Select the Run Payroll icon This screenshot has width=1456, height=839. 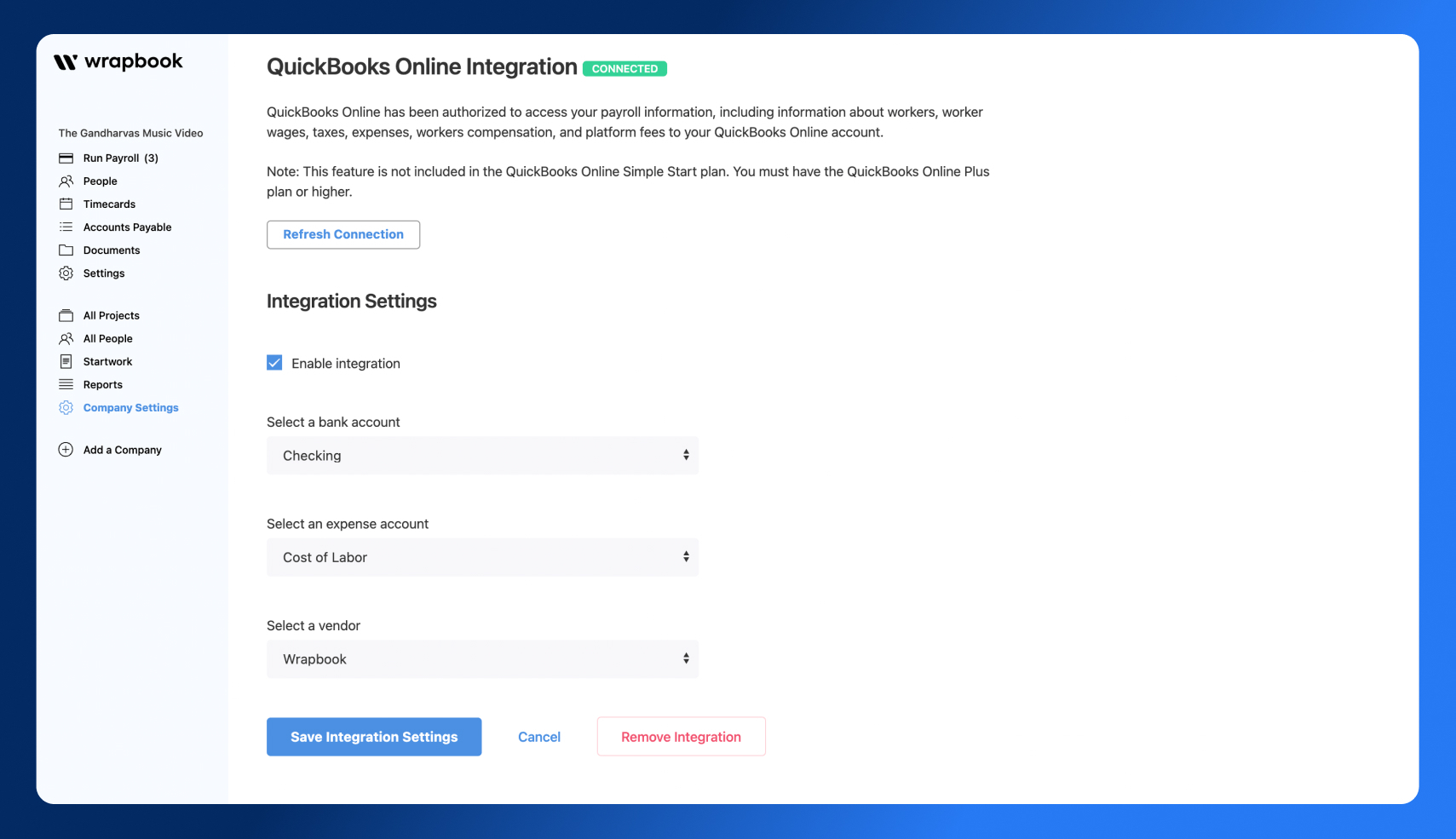66,158
